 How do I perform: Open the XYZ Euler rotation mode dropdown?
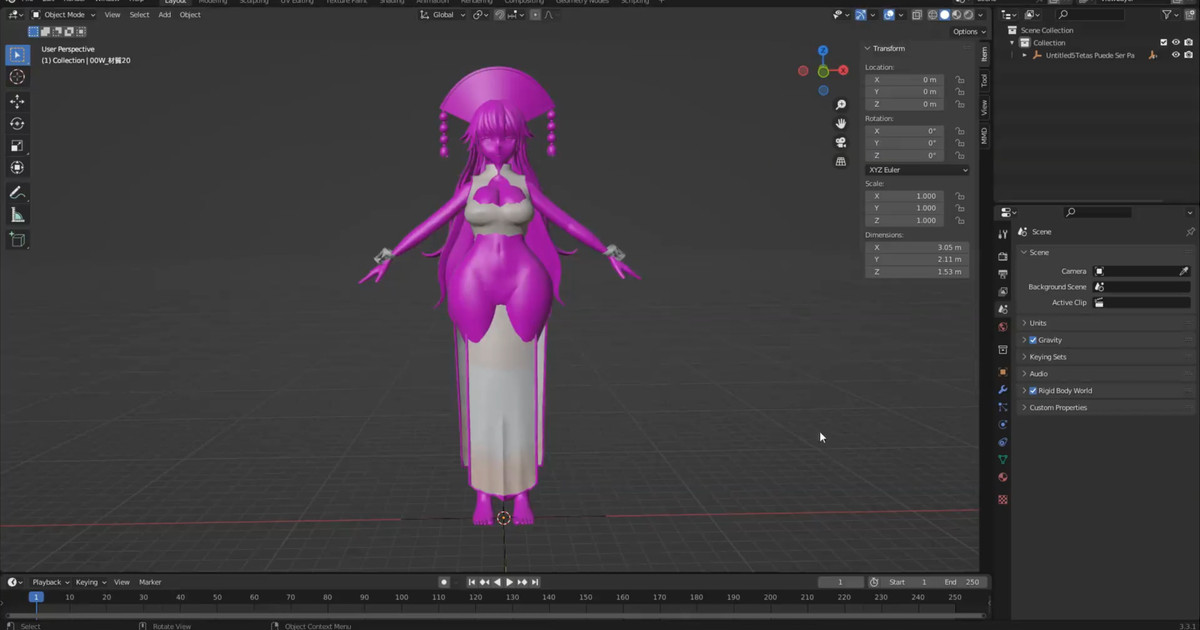(917, 170)
